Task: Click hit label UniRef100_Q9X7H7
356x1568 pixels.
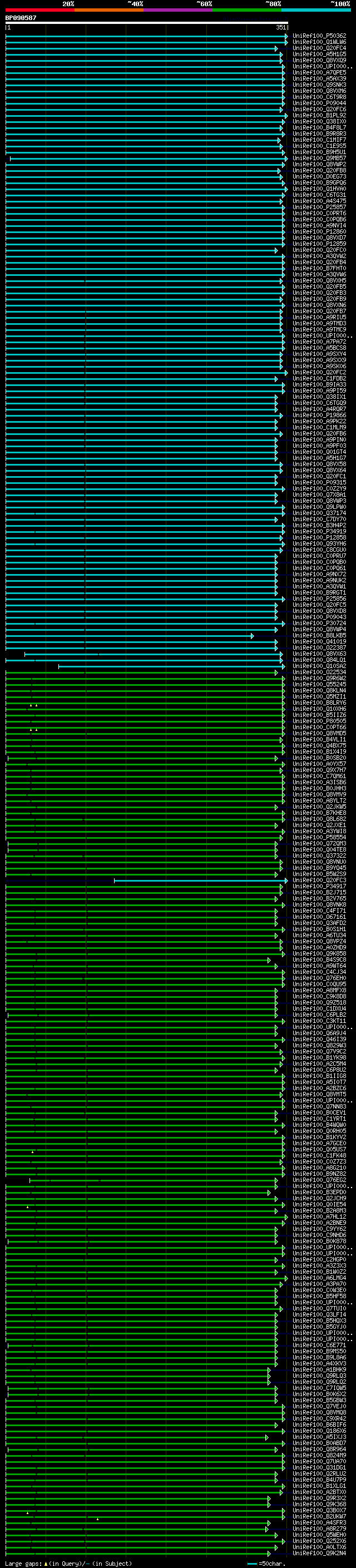Action: (319, 770)
